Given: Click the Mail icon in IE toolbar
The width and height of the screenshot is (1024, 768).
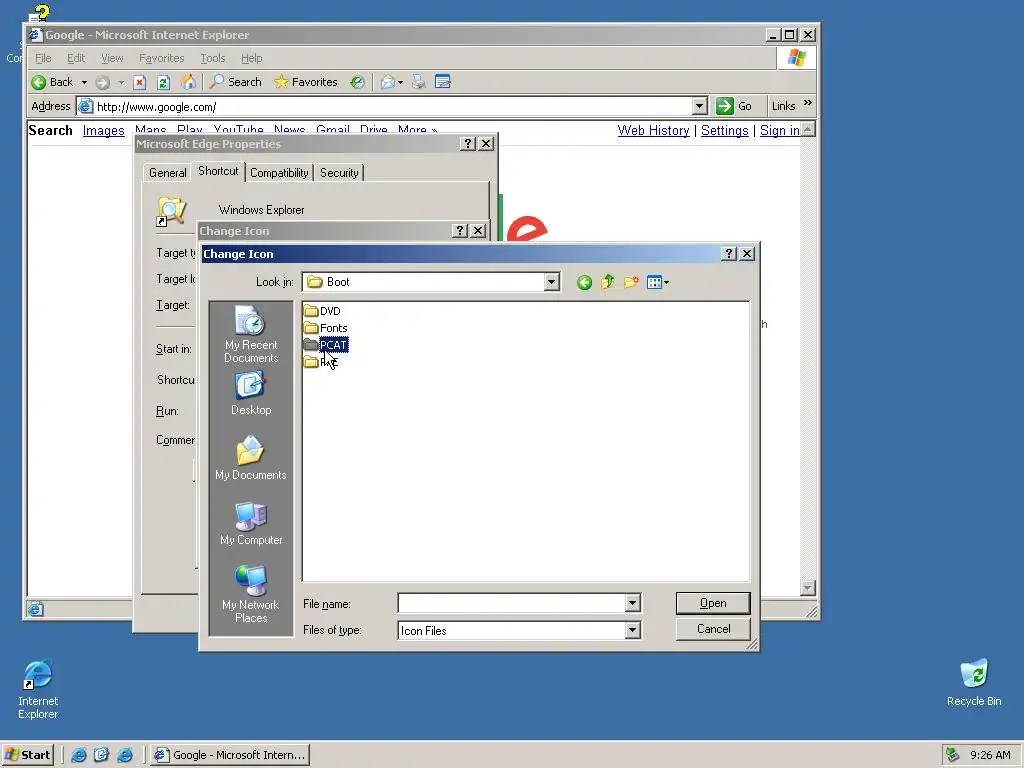Looking at the screenshot, I should [388, 82].
